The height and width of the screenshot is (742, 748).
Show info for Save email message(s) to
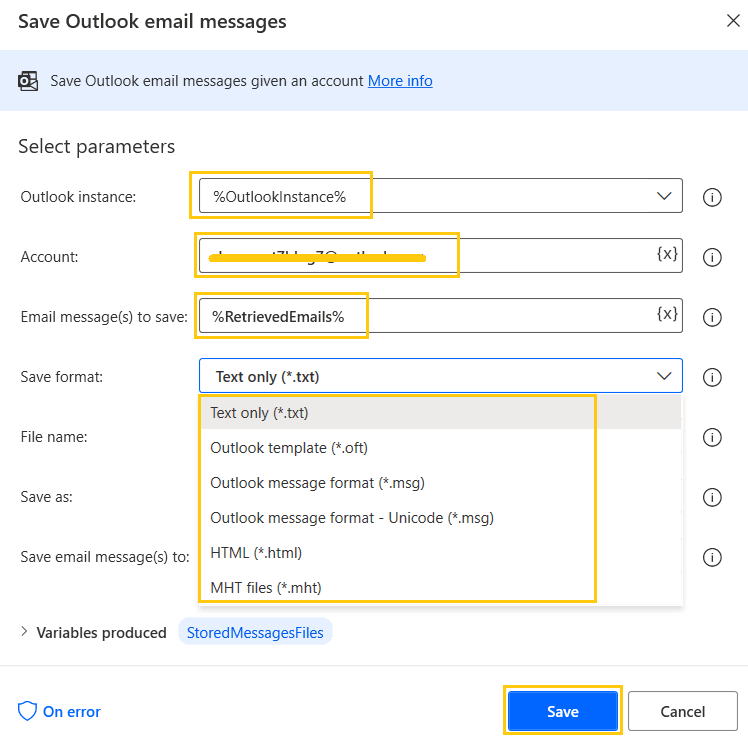pos(712,557)
